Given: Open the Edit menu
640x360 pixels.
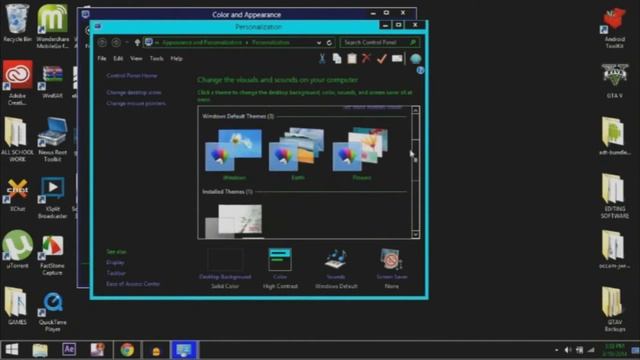Looking at the screenshot, I should [118, 59].
